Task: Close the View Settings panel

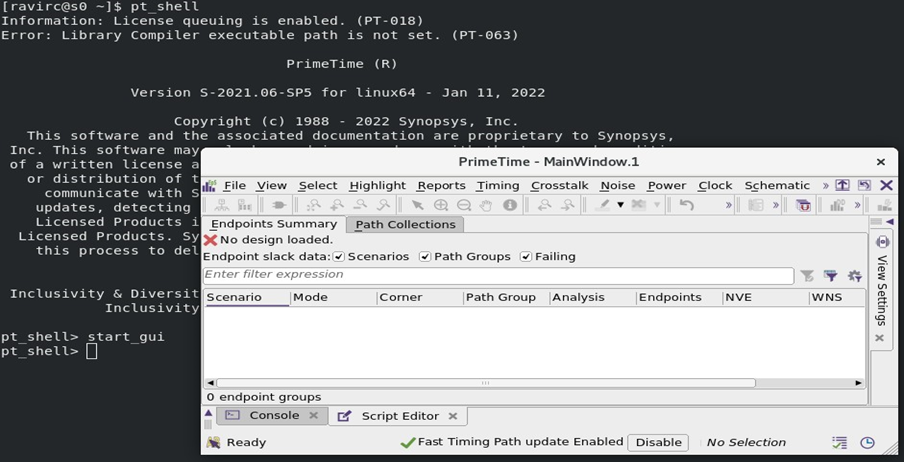Action: pyautogui.click(x=879, y=338)
